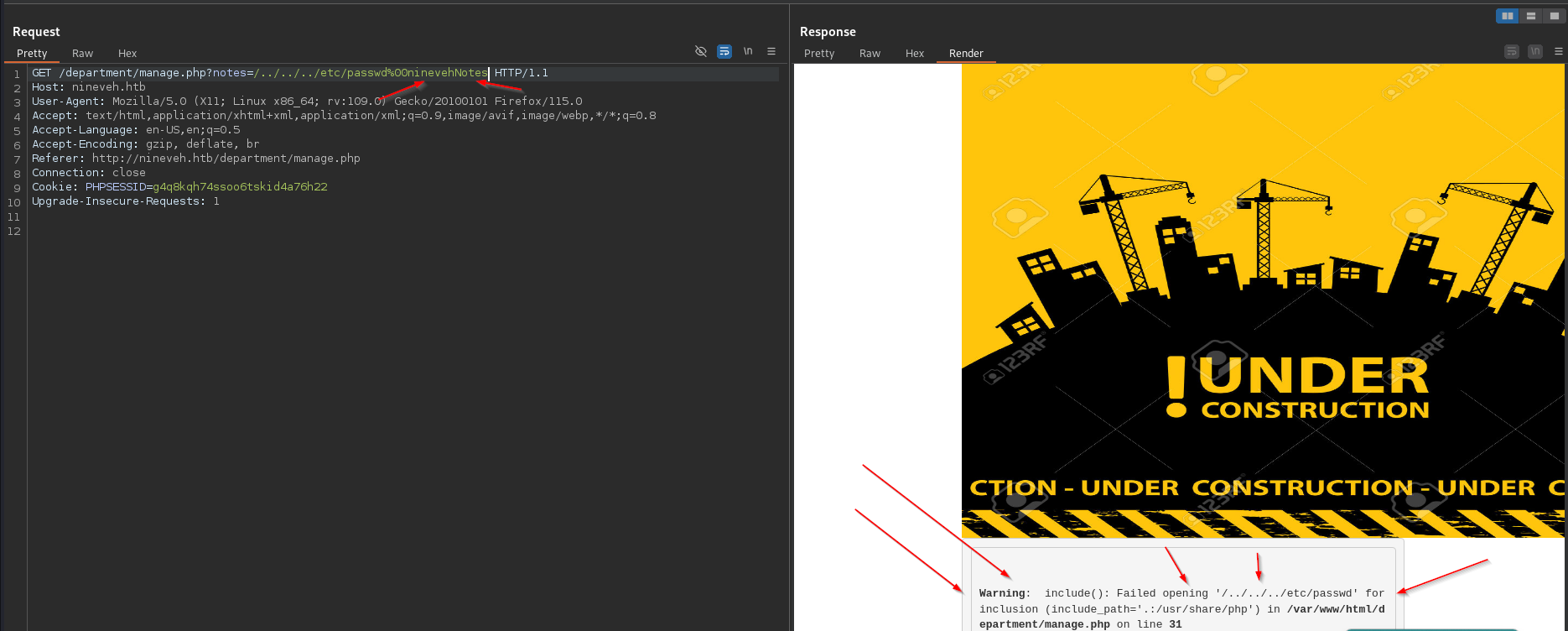This screenshot has width=1568, height=631.
Task: Open Response Pretty tab
Action: (819, 54)
